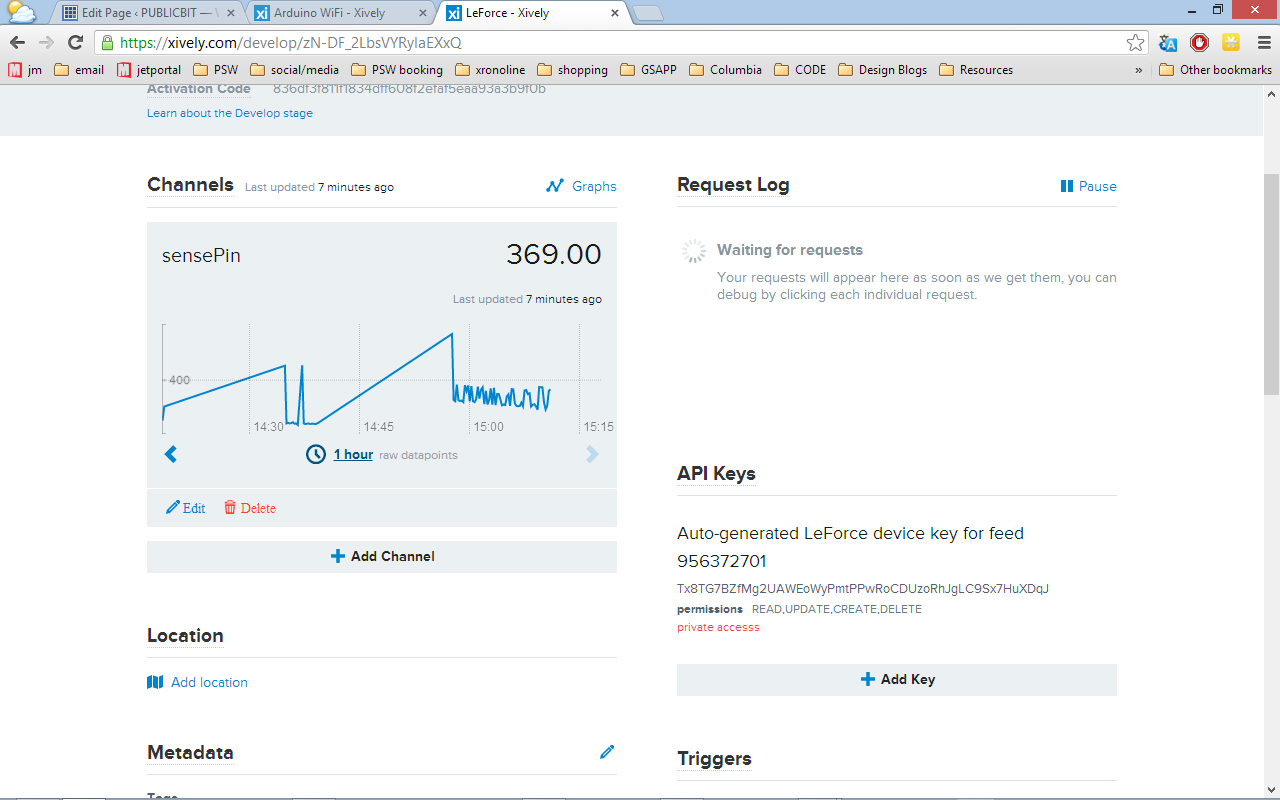Edit Metadata with the pencil icon
Viewport: 1280px width, 800px height.
[607, 752]
